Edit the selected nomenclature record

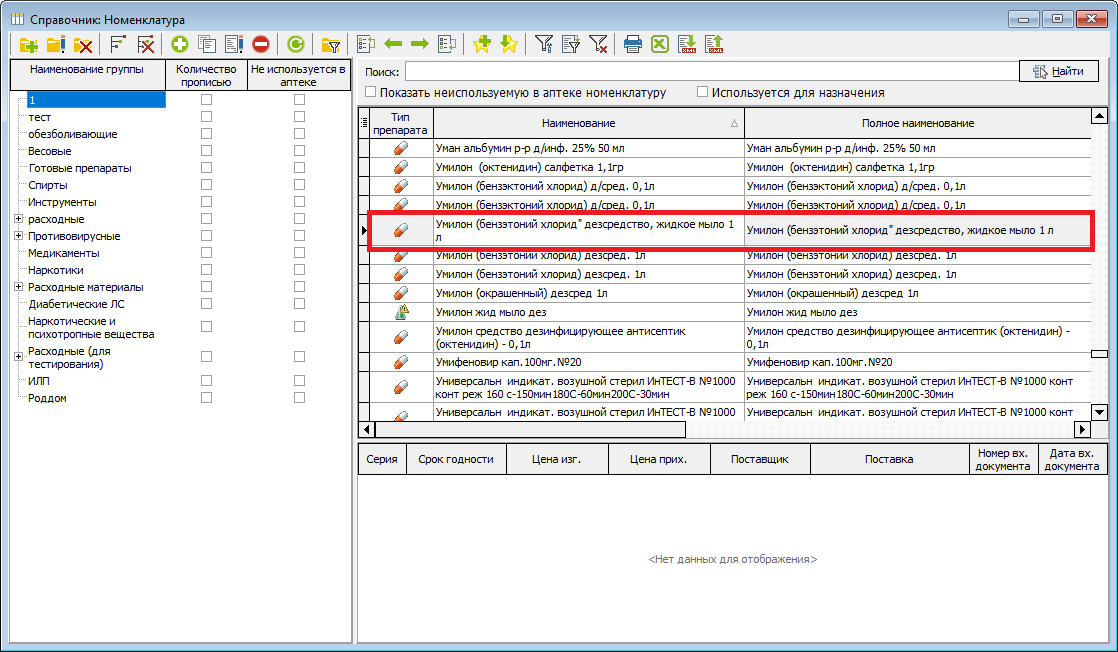pyautogui.click(x=234, y=45)
